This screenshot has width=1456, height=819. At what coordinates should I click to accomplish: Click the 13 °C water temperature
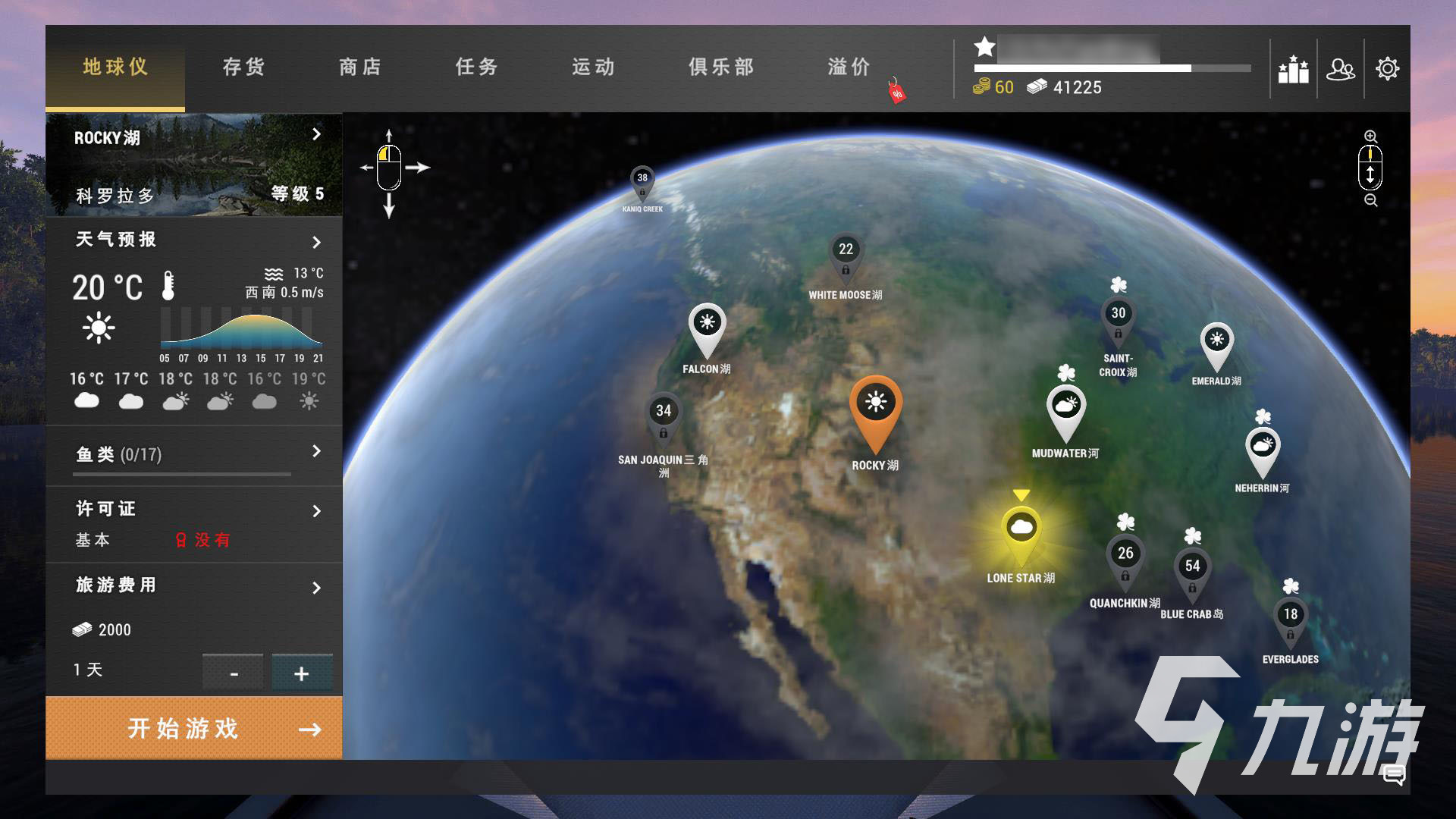[309, 273]
